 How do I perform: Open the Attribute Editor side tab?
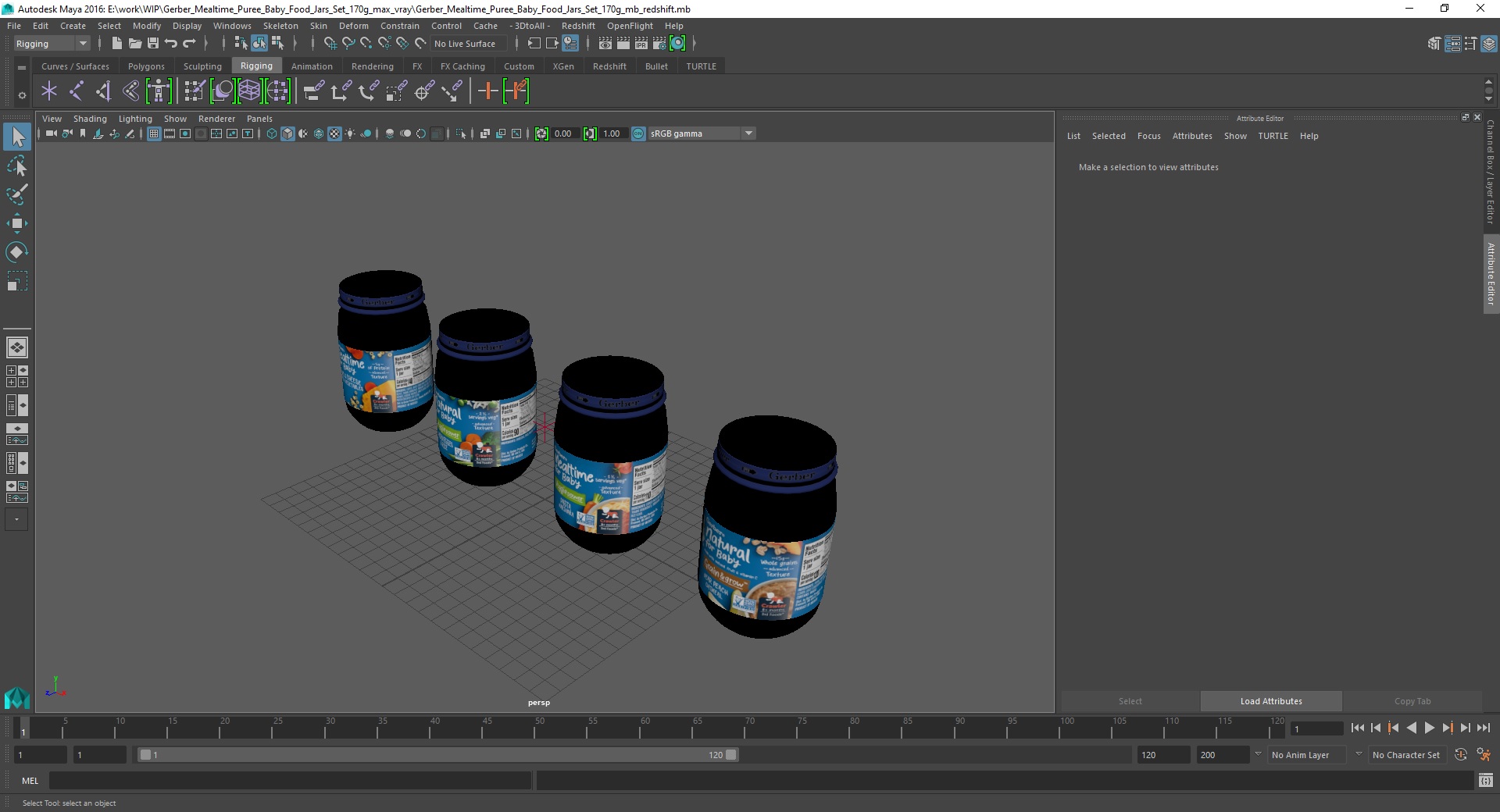pos(1491,273)
